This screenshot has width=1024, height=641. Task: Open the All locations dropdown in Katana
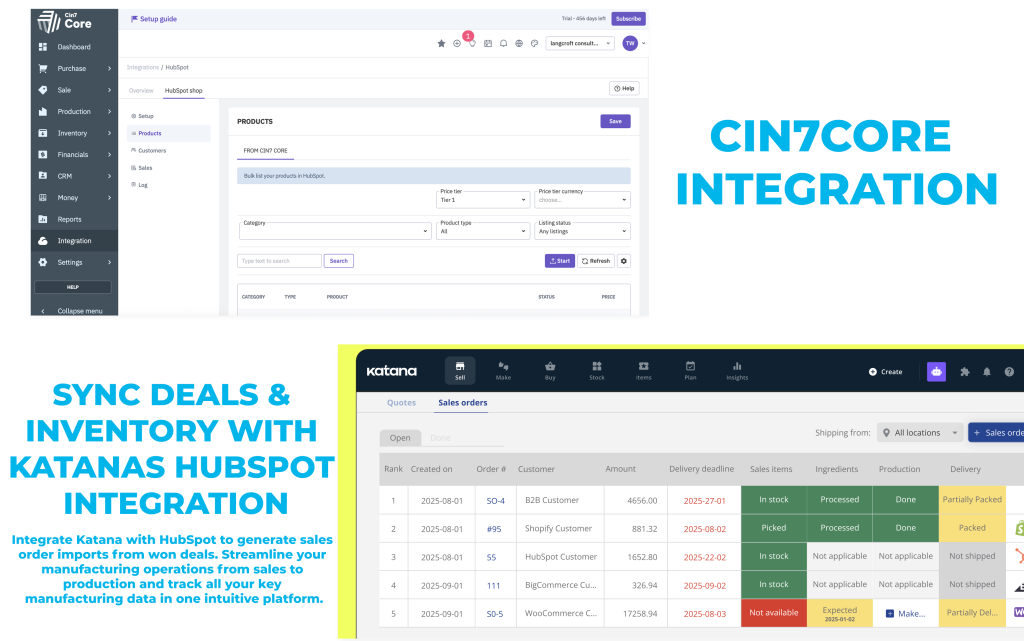click(x=920, y=433)
